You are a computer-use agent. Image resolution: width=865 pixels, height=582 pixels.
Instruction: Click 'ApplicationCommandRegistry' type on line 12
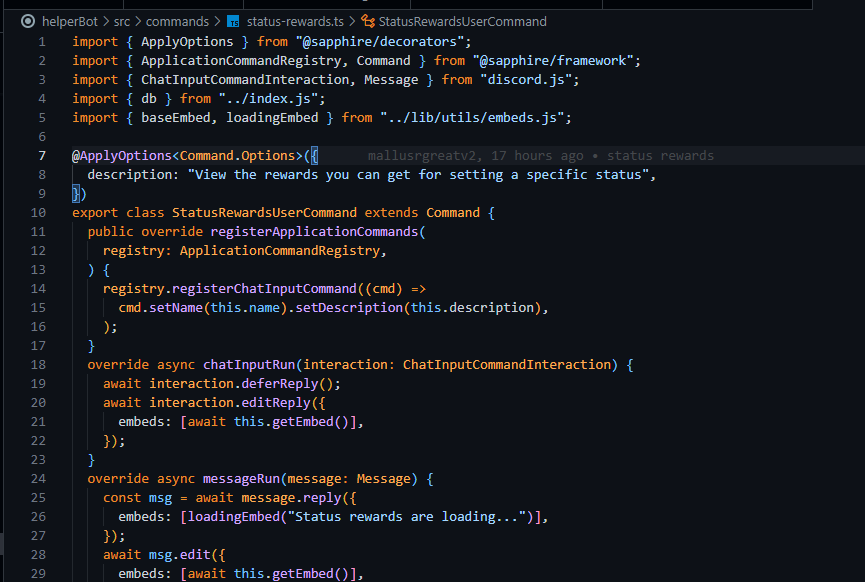(280, 250)
